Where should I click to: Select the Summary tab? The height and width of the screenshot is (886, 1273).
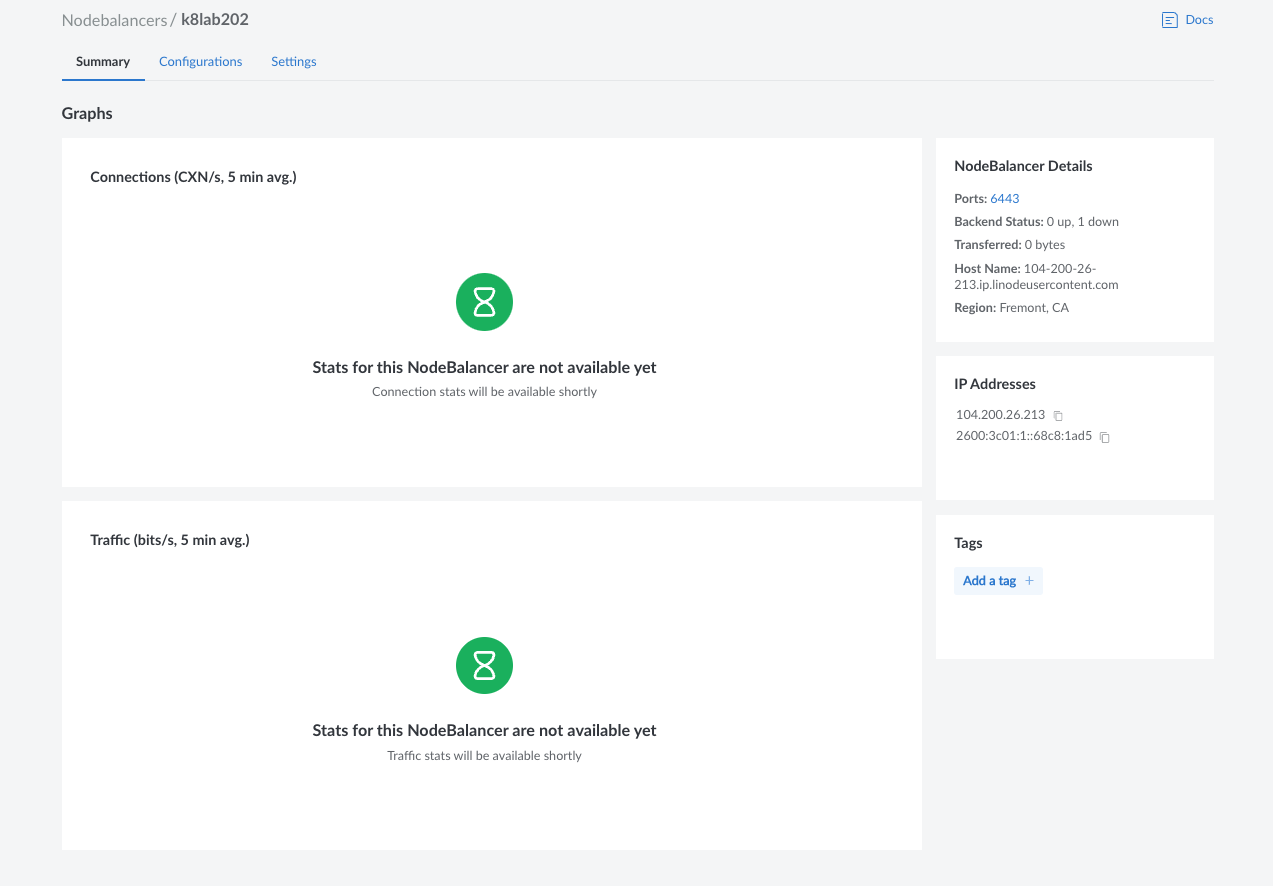[103, 62]
